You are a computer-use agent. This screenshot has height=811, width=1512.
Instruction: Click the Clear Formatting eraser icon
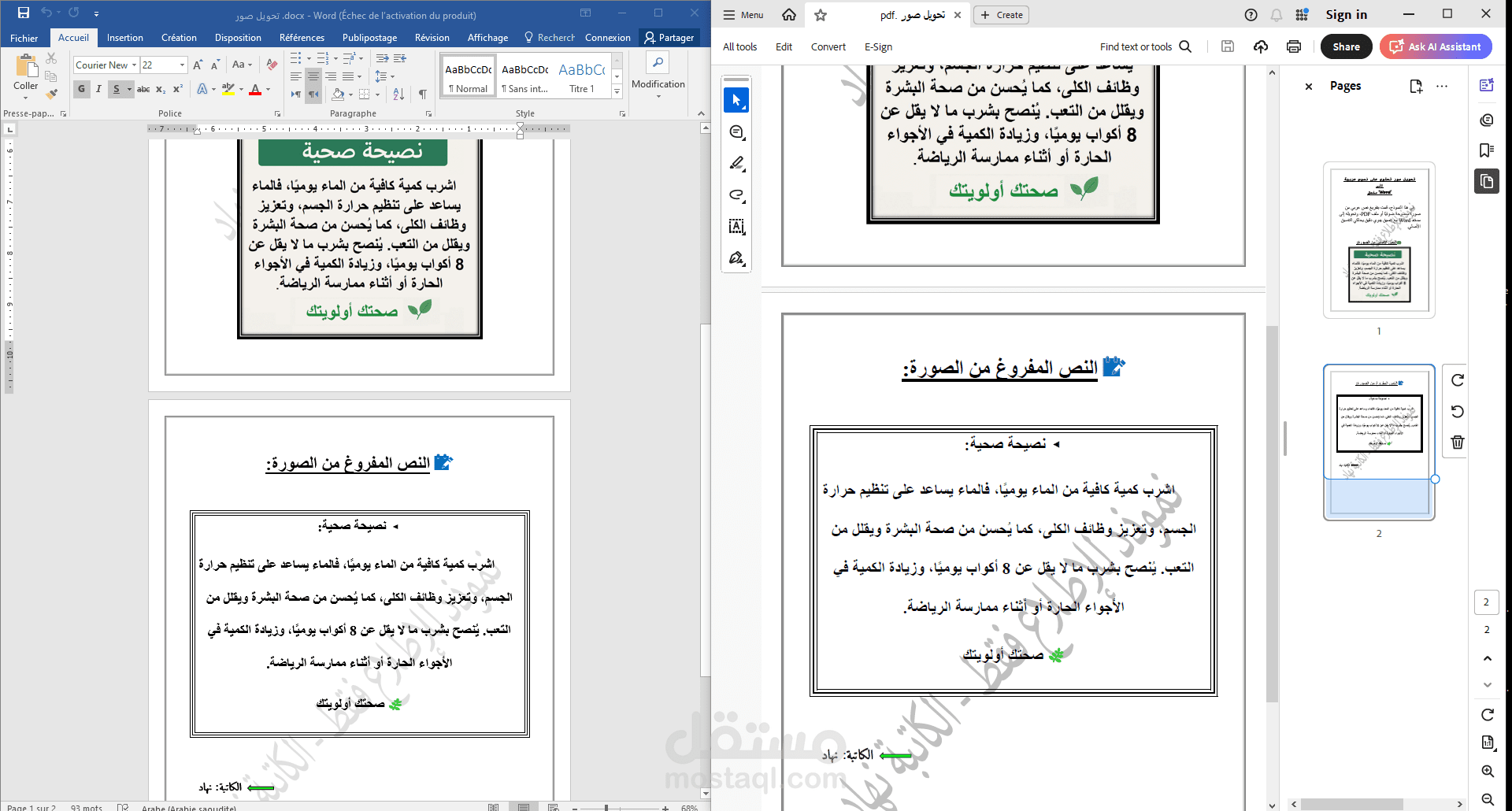pyautogui.click(x=272, y=65)
